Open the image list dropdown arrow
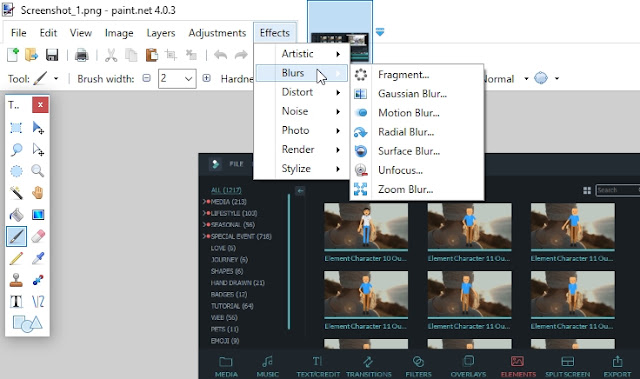Screen dimensions: 640x379 (380, 32)
